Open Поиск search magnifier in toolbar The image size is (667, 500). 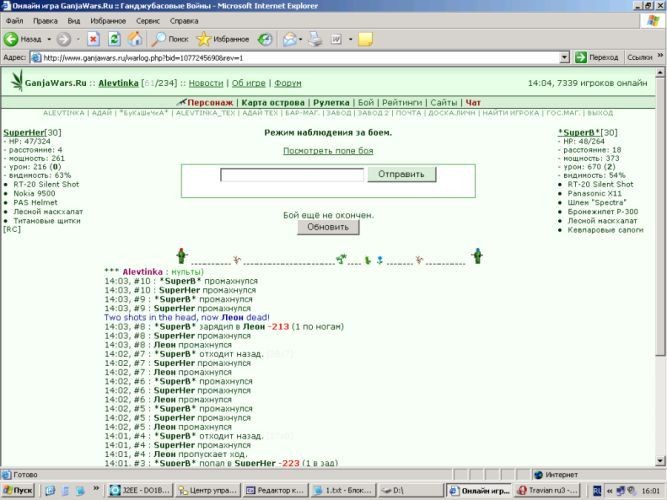[x=170, y=39]
